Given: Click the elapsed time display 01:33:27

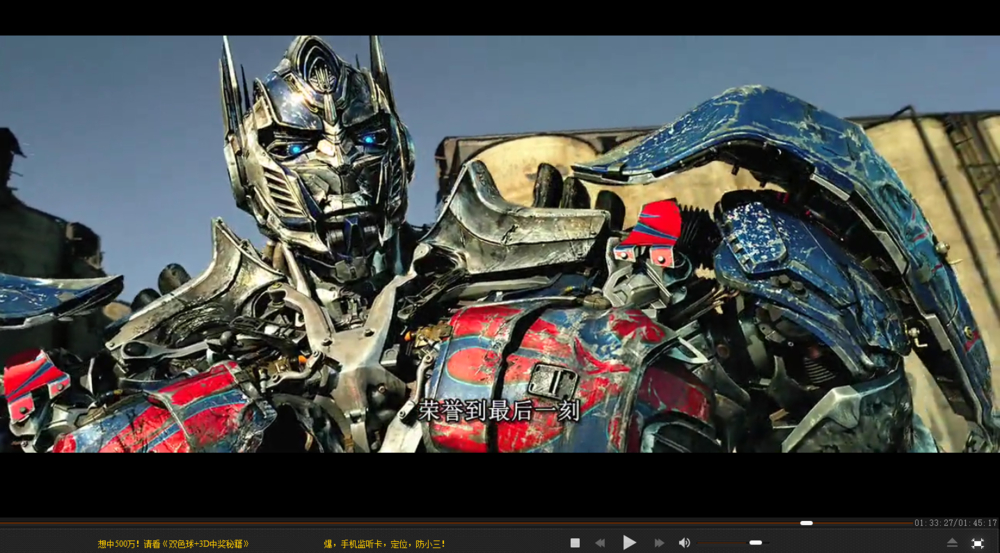Looking at the screenshot, I should 934,523.
